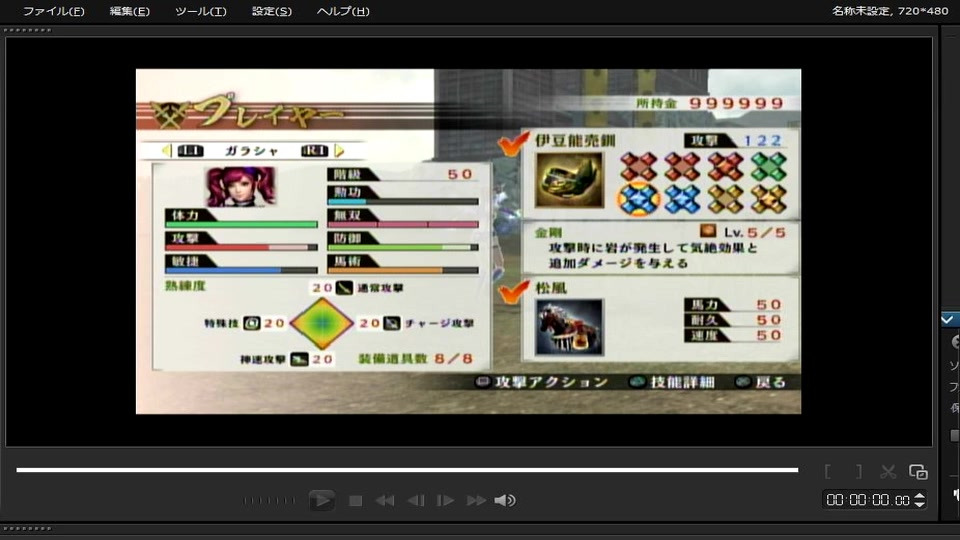Click the Stop button

tap(355, 501)
